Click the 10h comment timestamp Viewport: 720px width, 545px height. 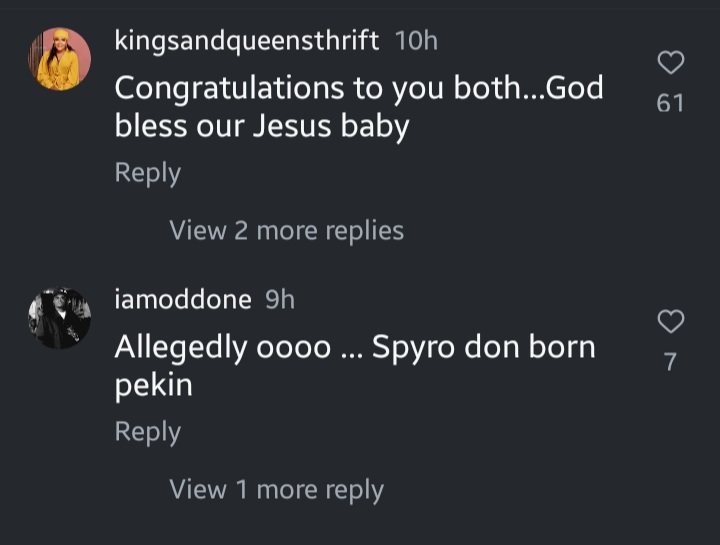point(416,41)
